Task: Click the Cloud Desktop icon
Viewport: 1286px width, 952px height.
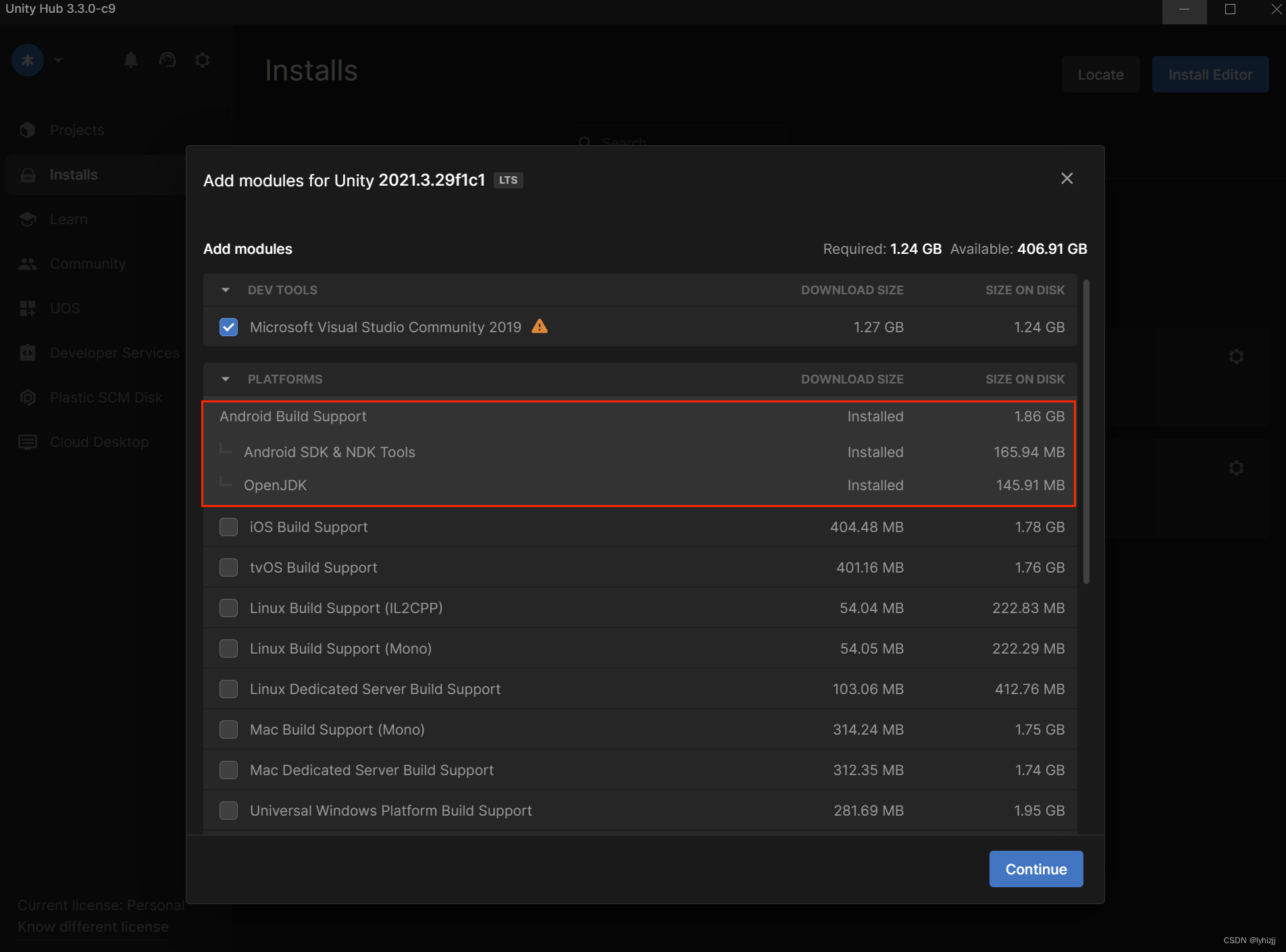Action: [x=28, y=442]
